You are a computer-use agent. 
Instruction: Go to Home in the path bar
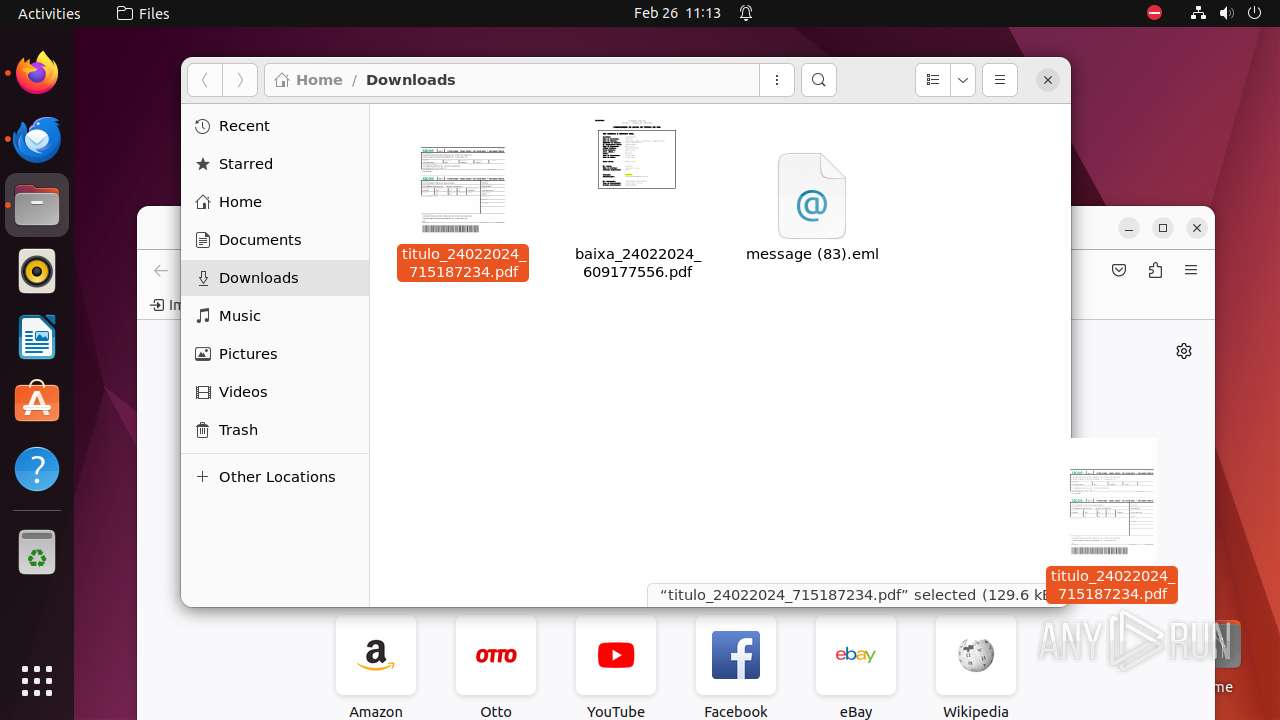[309, 80]
